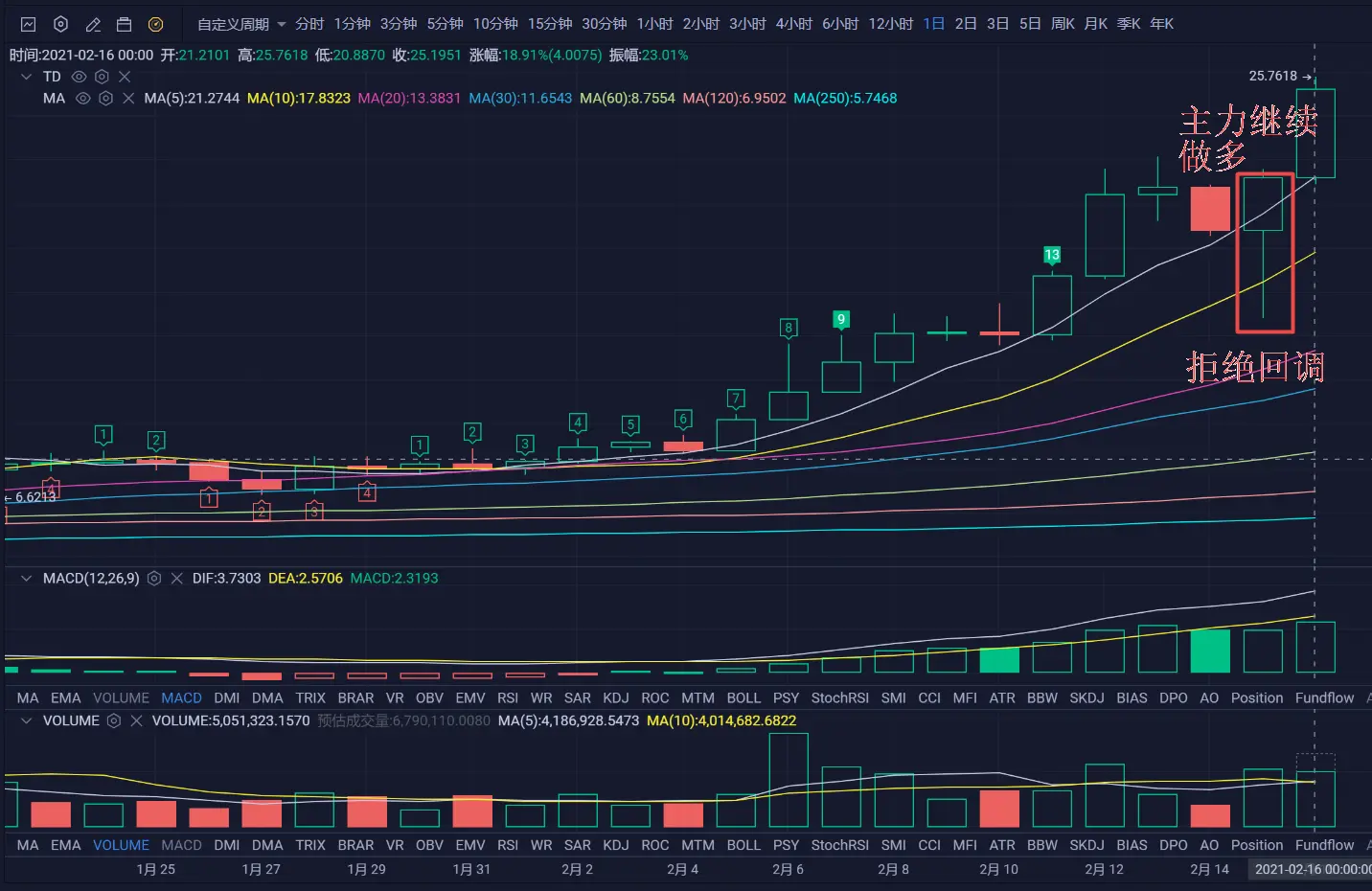Click the MA(250):5.7468 legend value
Image resolution: width=1372 pixels, height=891 pixels.
(x=845, y=98)
